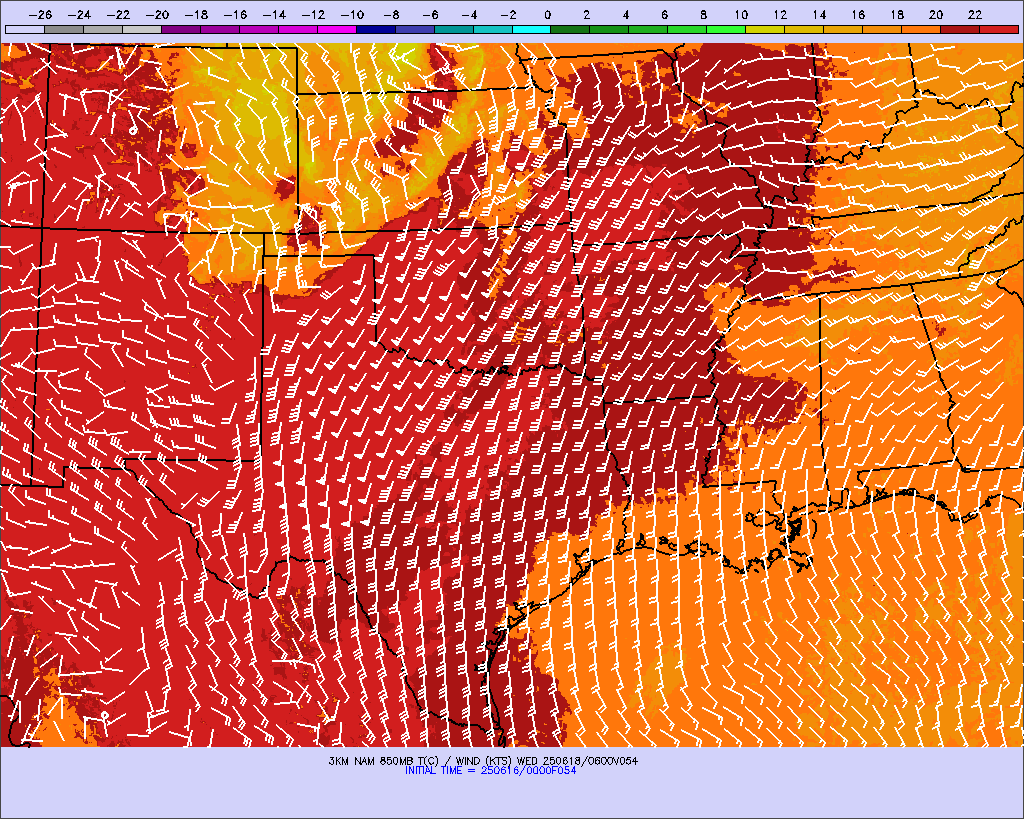Click the "3KM NAM 850MB T(C) / WIND (KTS)" title
This screenshot has height=819, width=1024.
(422, 761)
